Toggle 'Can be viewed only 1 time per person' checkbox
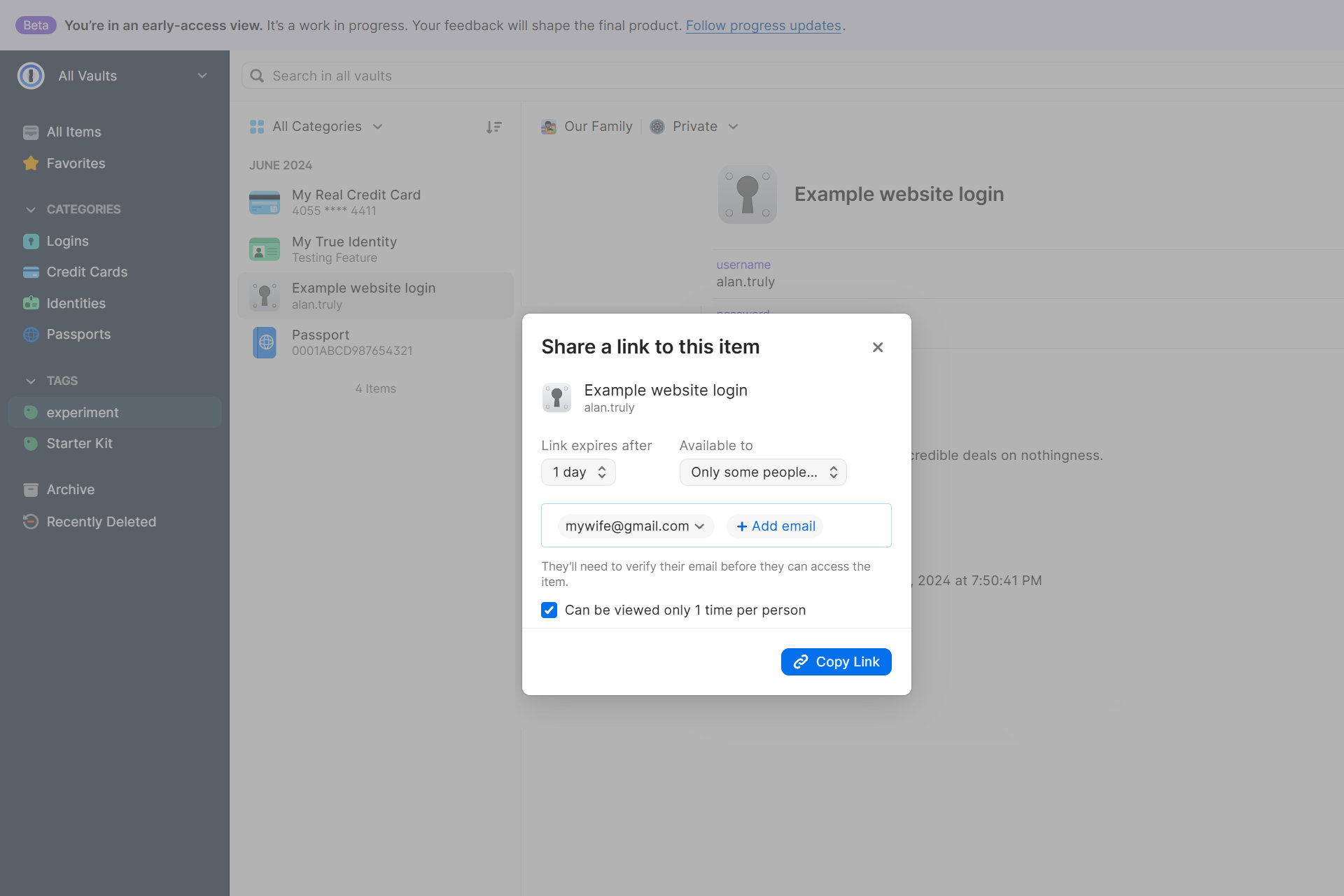 (549, 609)
